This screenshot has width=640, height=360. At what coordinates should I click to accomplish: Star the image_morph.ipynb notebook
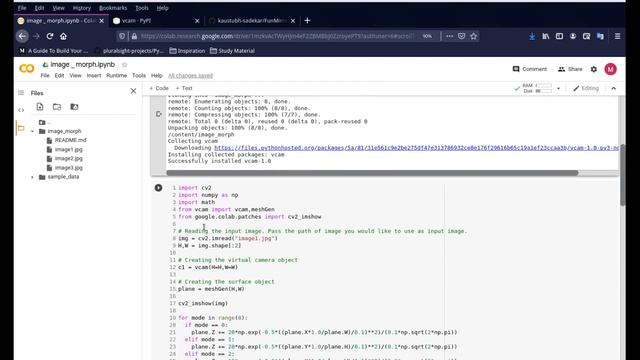pyautogui.click(x=125, y=64)
